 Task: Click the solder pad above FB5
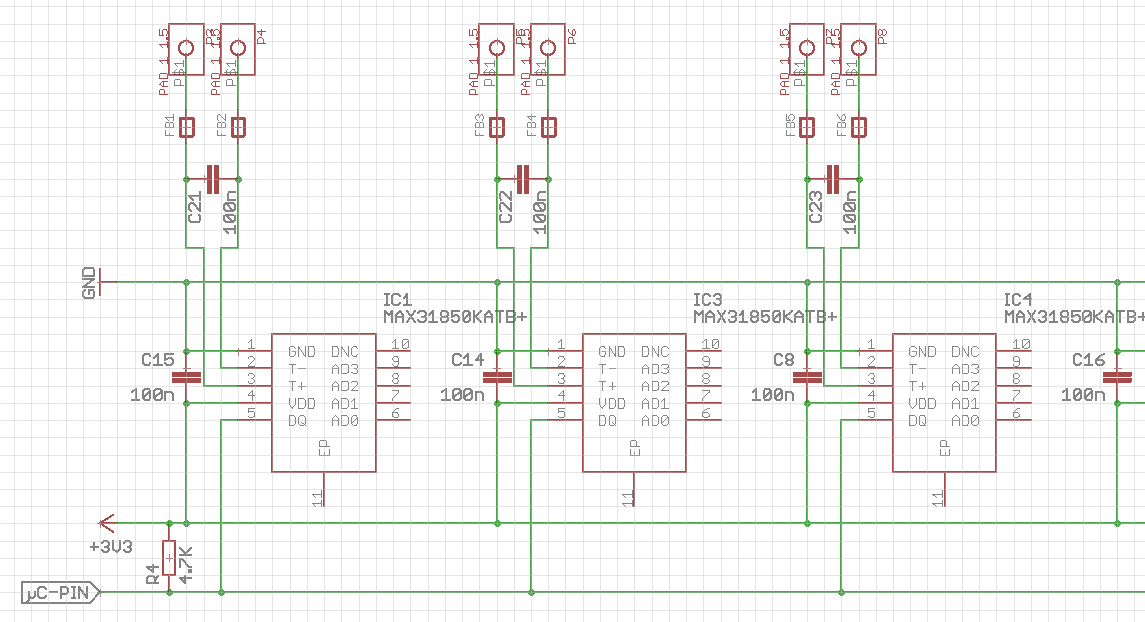pyautogui.click(x=807, y=48)
